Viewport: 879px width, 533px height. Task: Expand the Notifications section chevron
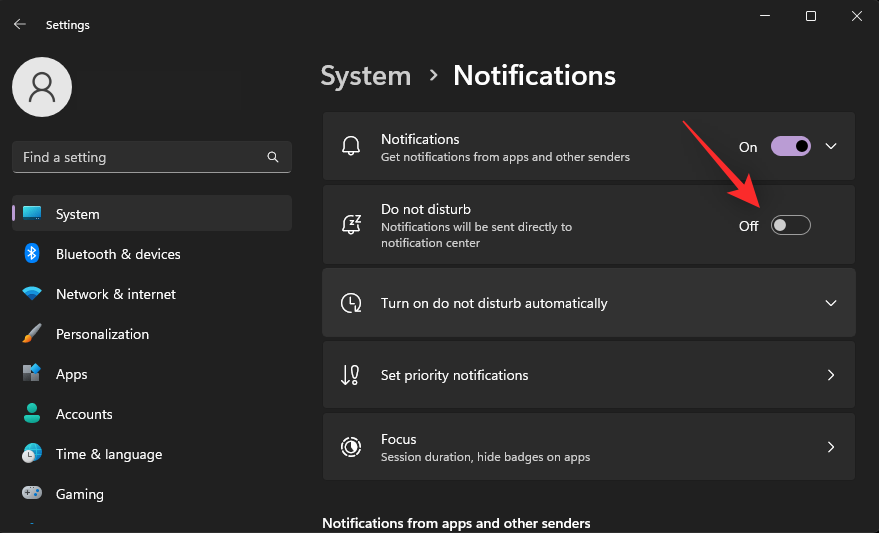click(x=831, y=147)
